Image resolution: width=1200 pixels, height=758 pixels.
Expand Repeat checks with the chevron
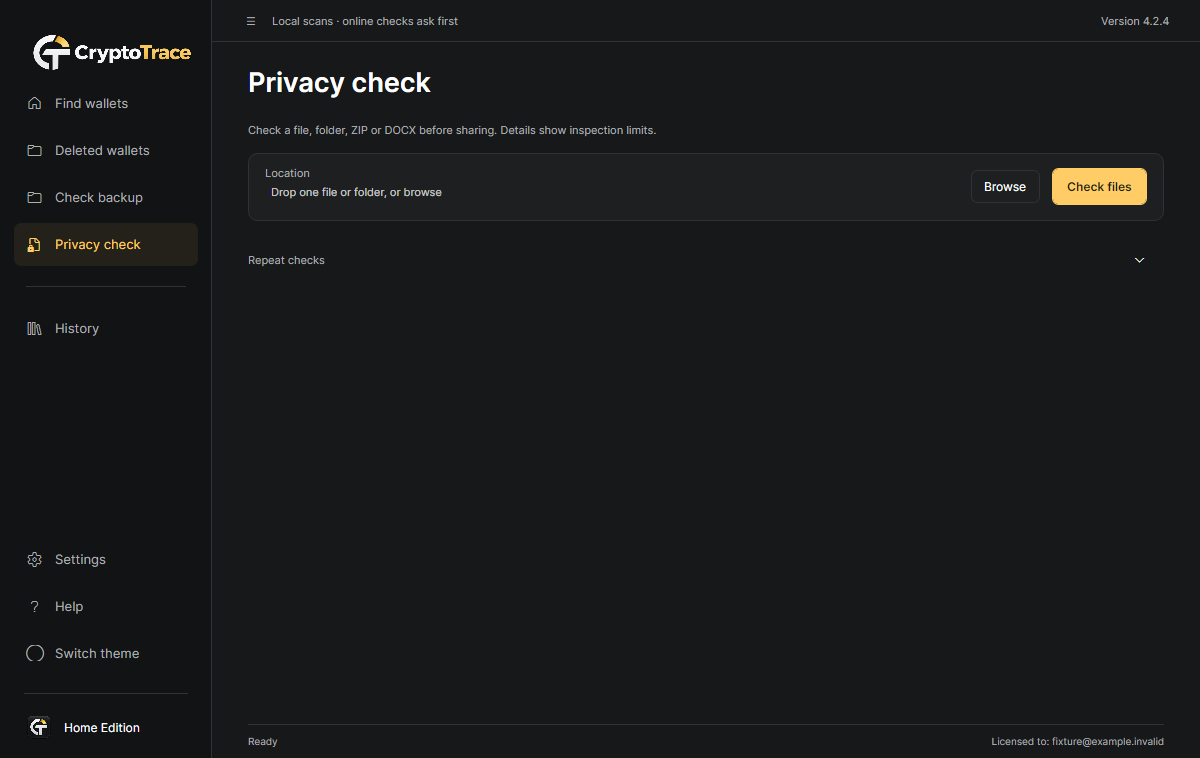point(1139,260)
